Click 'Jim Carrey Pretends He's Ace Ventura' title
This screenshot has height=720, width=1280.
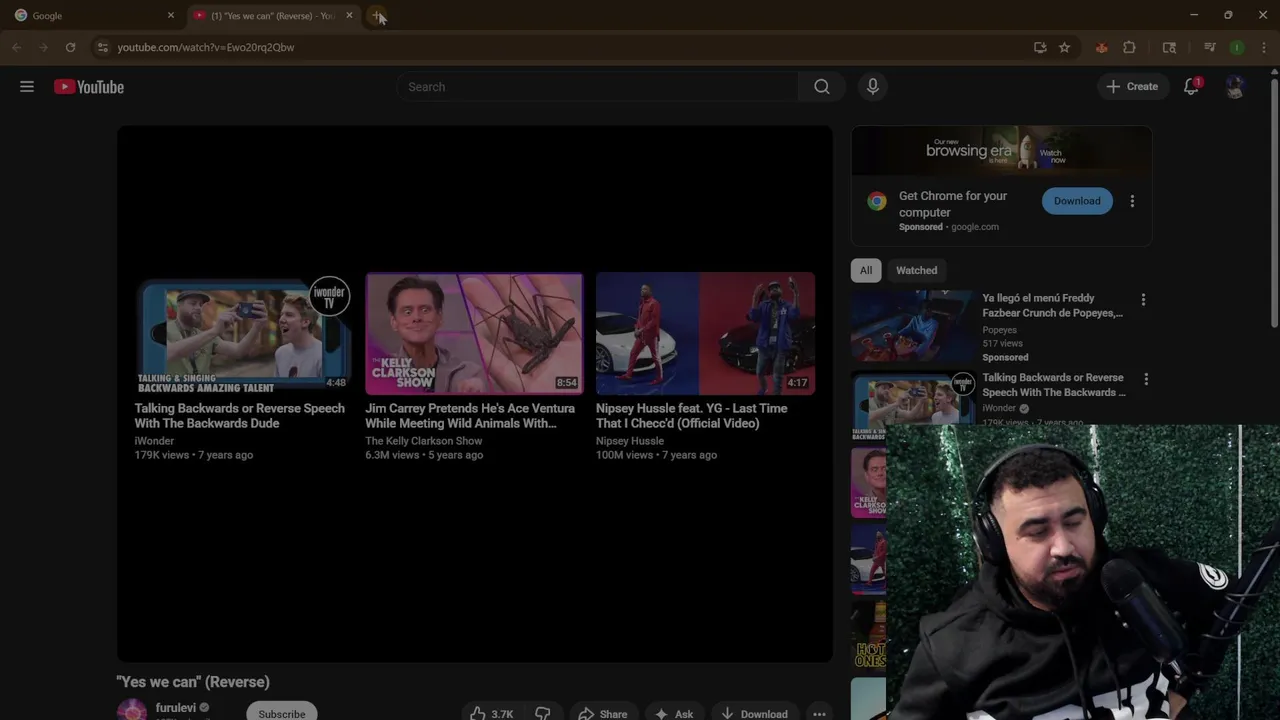(470, 416)
